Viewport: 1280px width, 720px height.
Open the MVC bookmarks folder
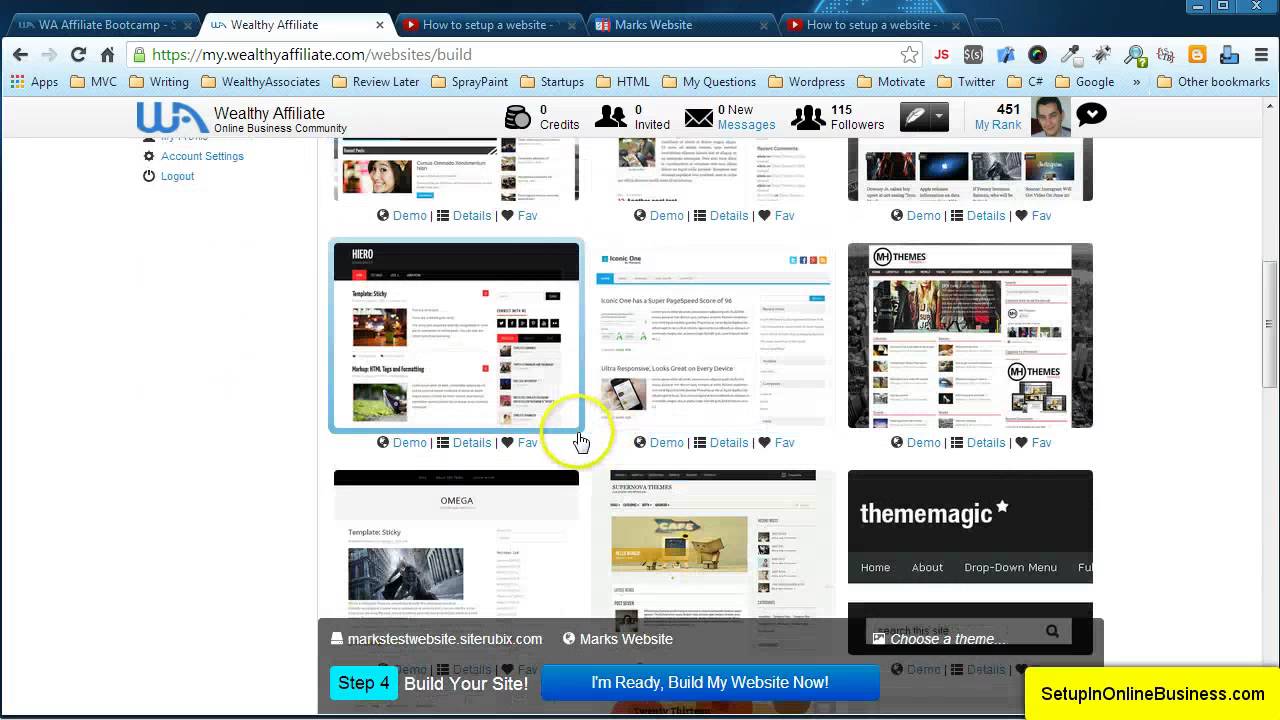[x=93, y=82]
